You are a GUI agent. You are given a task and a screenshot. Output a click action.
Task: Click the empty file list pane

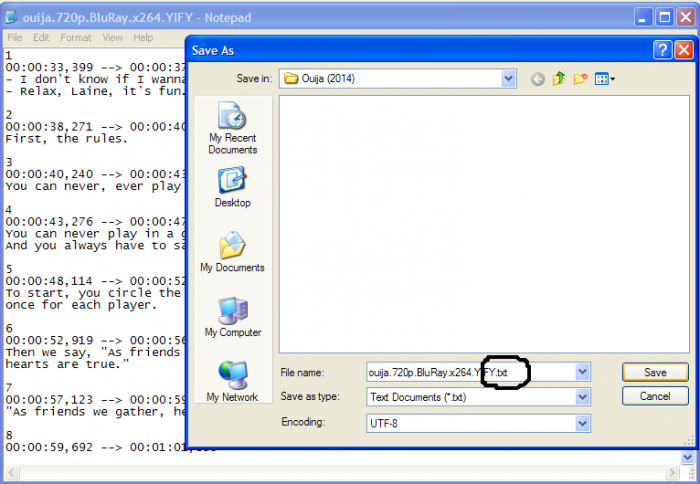click(x=484, y=225)
